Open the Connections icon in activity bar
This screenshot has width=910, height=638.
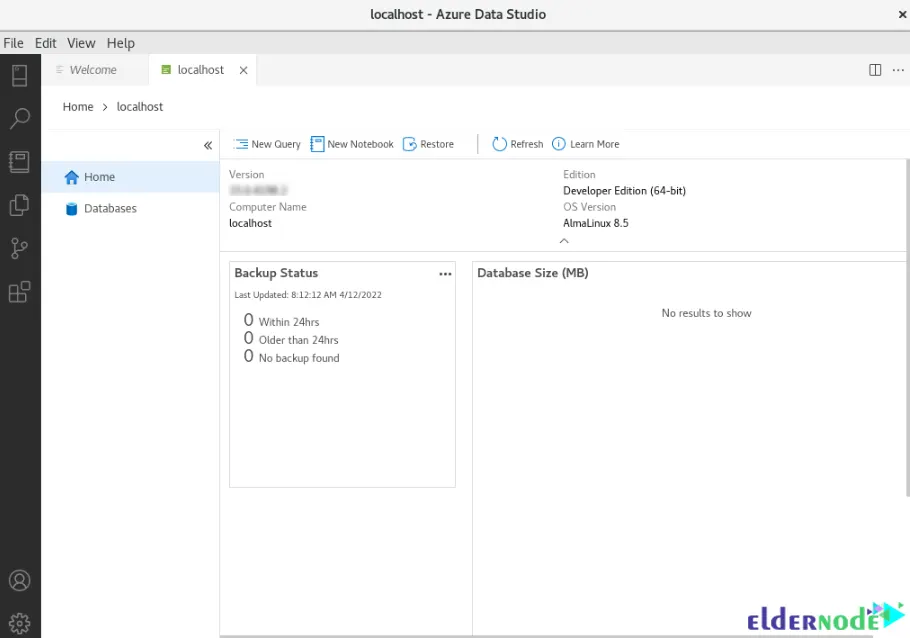coord(19,75)
